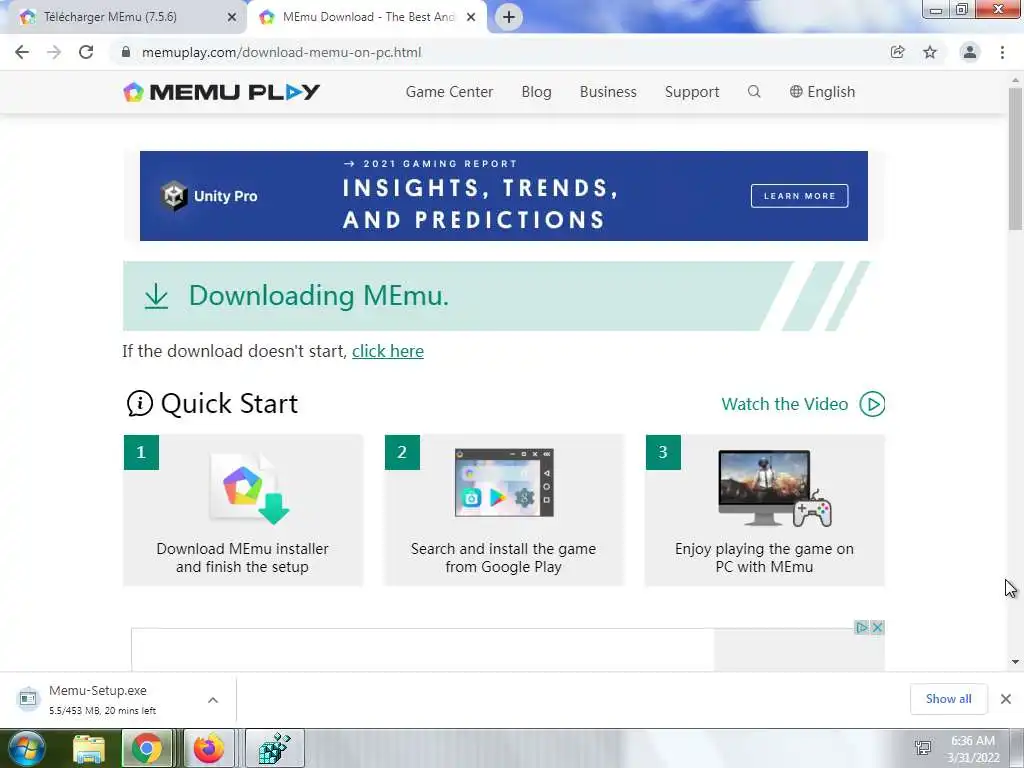The image size is (1024, 768).
Task: Click the MEmu installer image in step 1
Action: click(249, 487)
